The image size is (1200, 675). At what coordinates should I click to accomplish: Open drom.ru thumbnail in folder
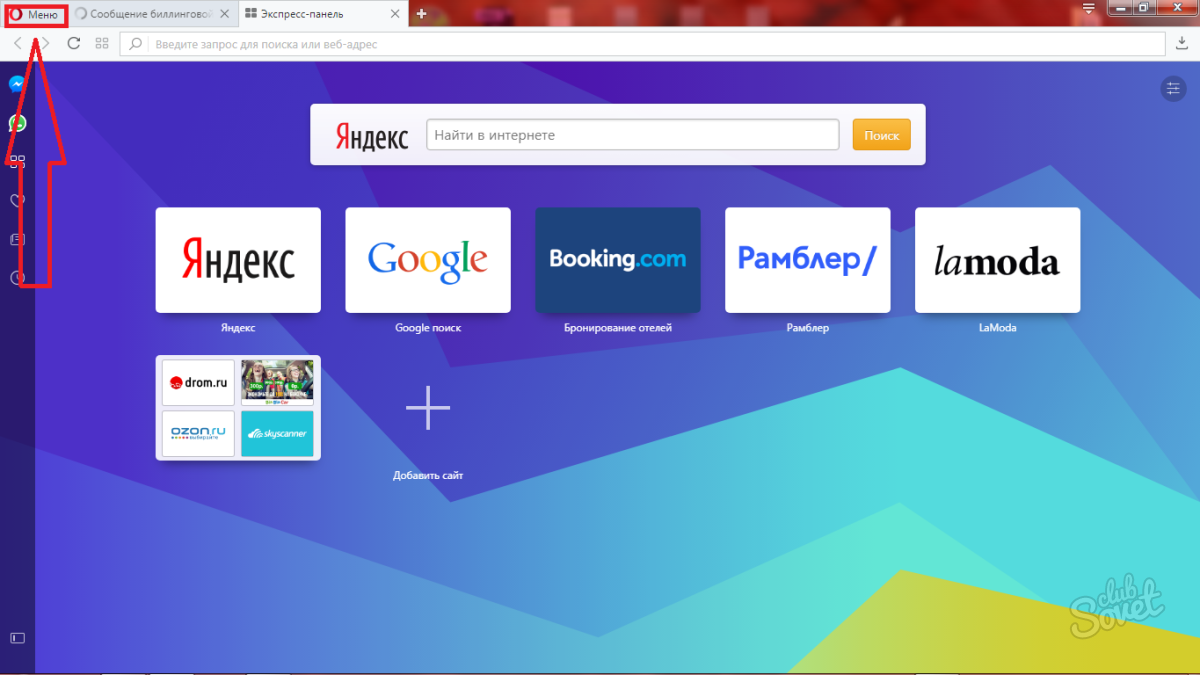(x=198, y=382)
